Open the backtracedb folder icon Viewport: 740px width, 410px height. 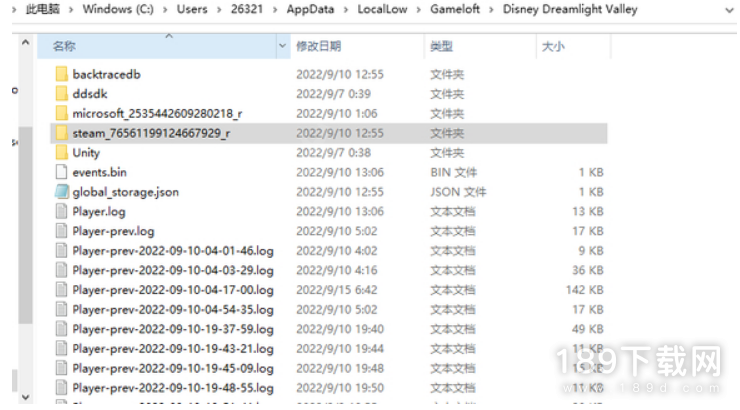pos(61,74)
